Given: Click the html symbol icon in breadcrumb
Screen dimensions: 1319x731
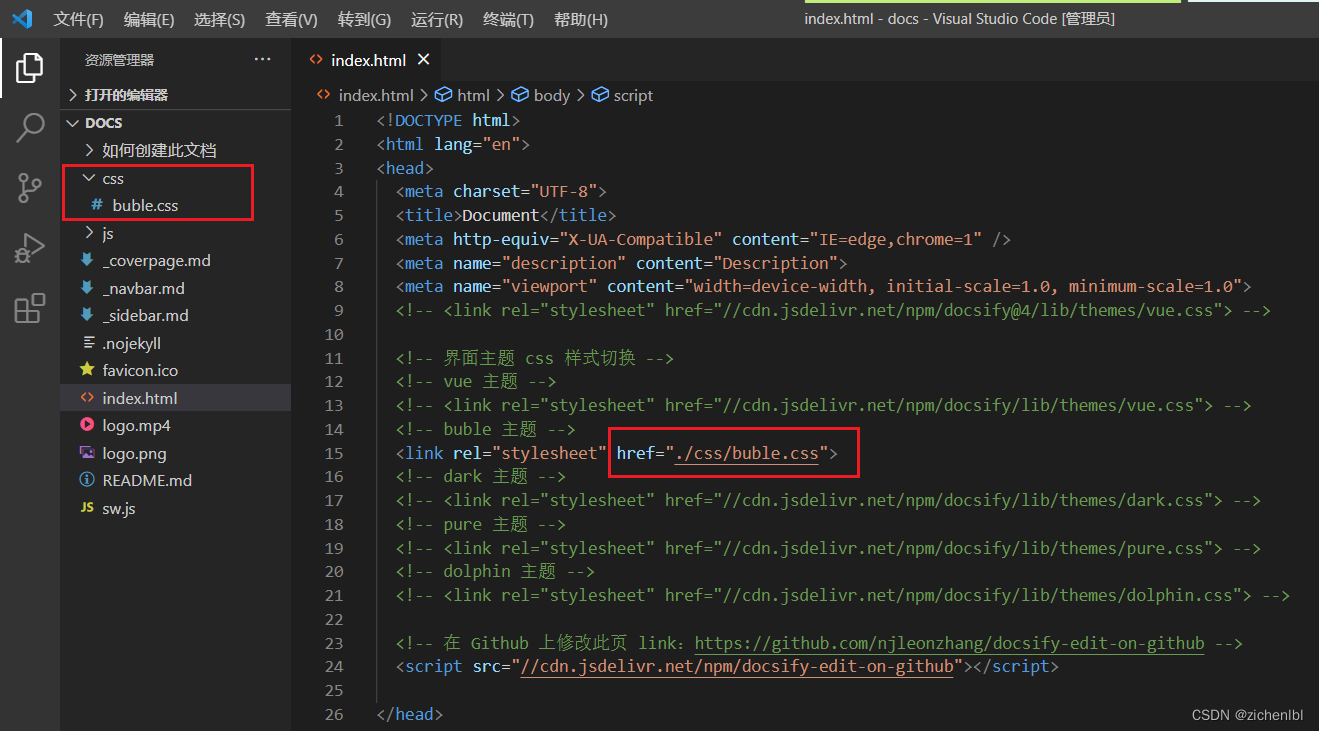Looking at the screenshot, I should tap(444, 95).
